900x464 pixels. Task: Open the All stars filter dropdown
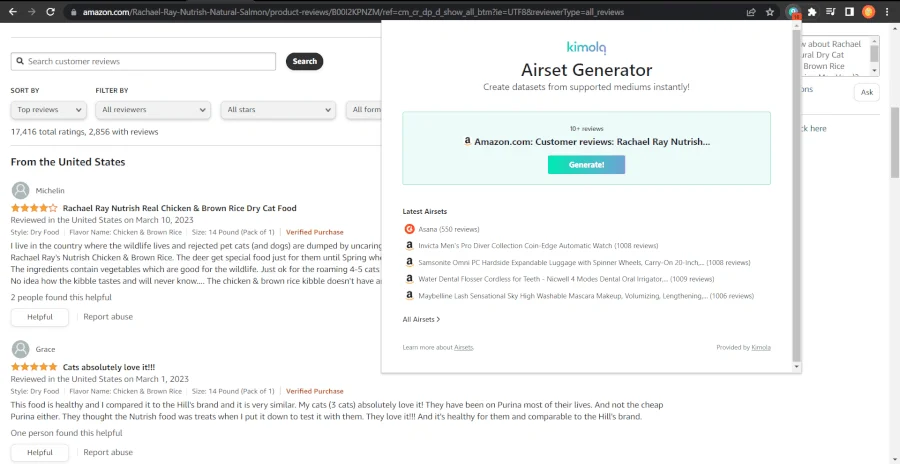click(278, 110)
